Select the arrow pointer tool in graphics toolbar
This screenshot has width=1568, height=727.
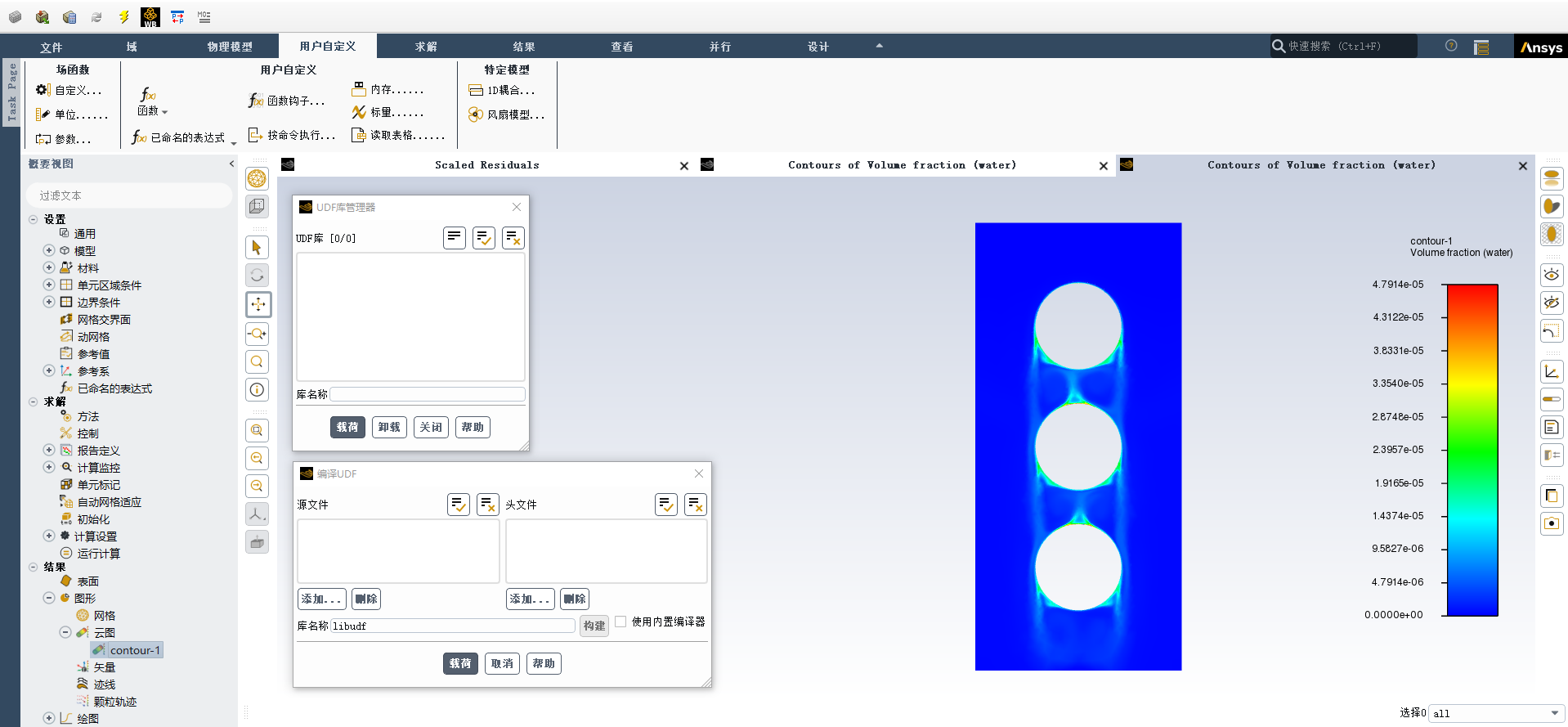pyautogui.click(x=257, y=247)
